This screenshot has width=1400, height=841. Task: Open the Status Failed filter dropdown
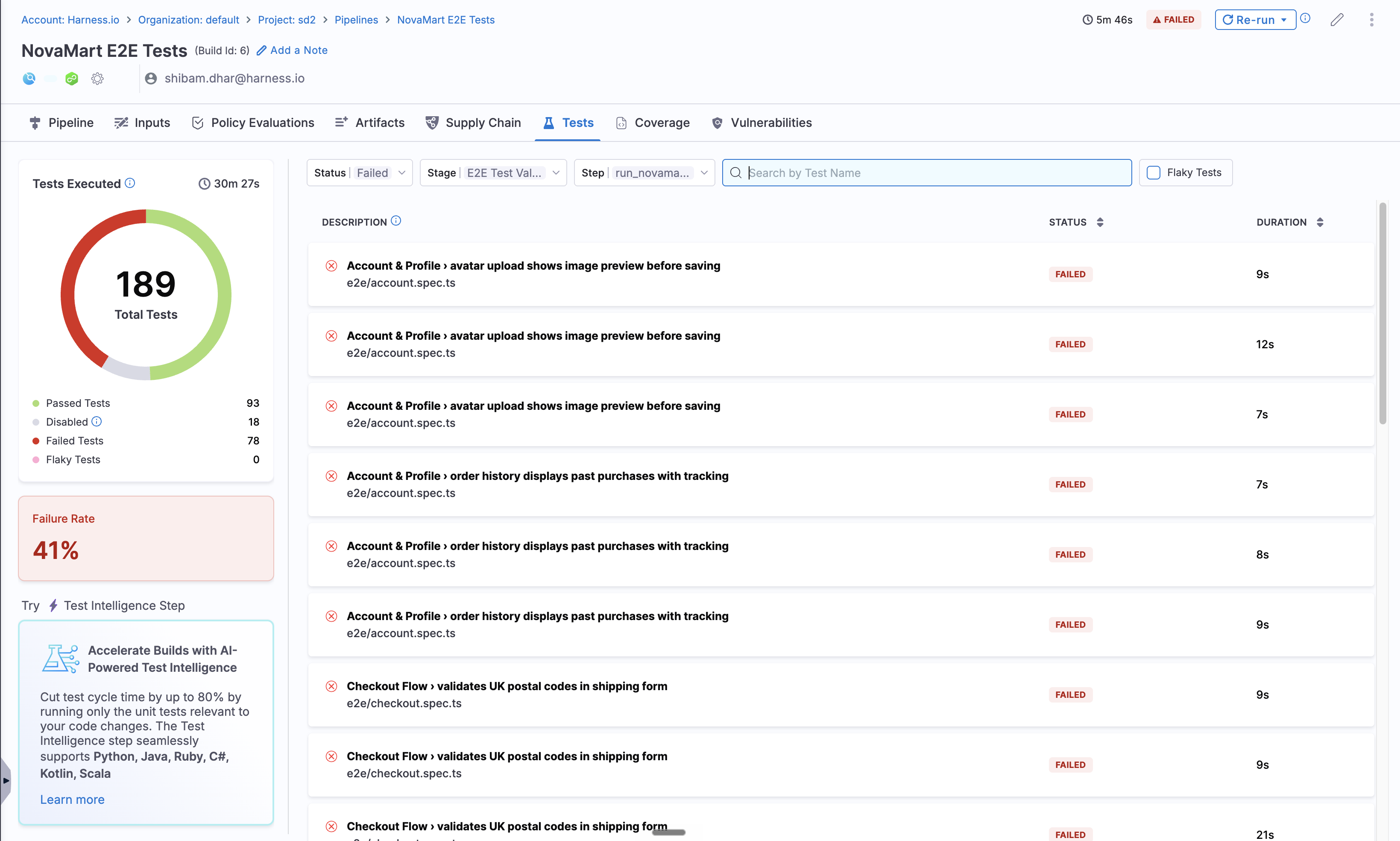point(360,173)
